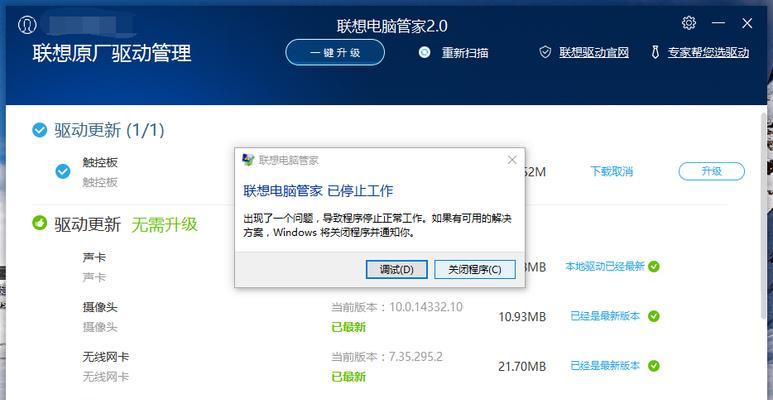The width and height of the screenshot is (773, 400).
Task: Click the 关闭程序(C) button
Action: [x=474, y=269]
